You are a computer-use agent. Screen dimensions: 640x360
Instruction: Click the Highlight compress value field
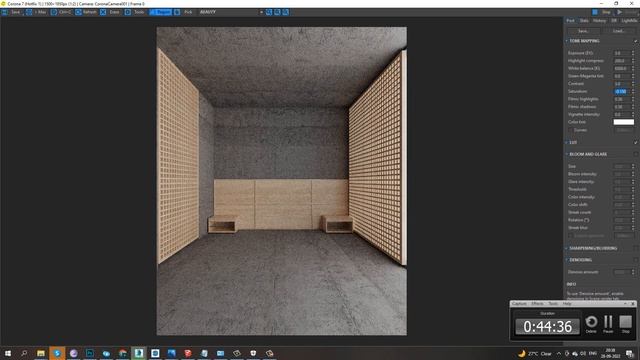(622, 61)
